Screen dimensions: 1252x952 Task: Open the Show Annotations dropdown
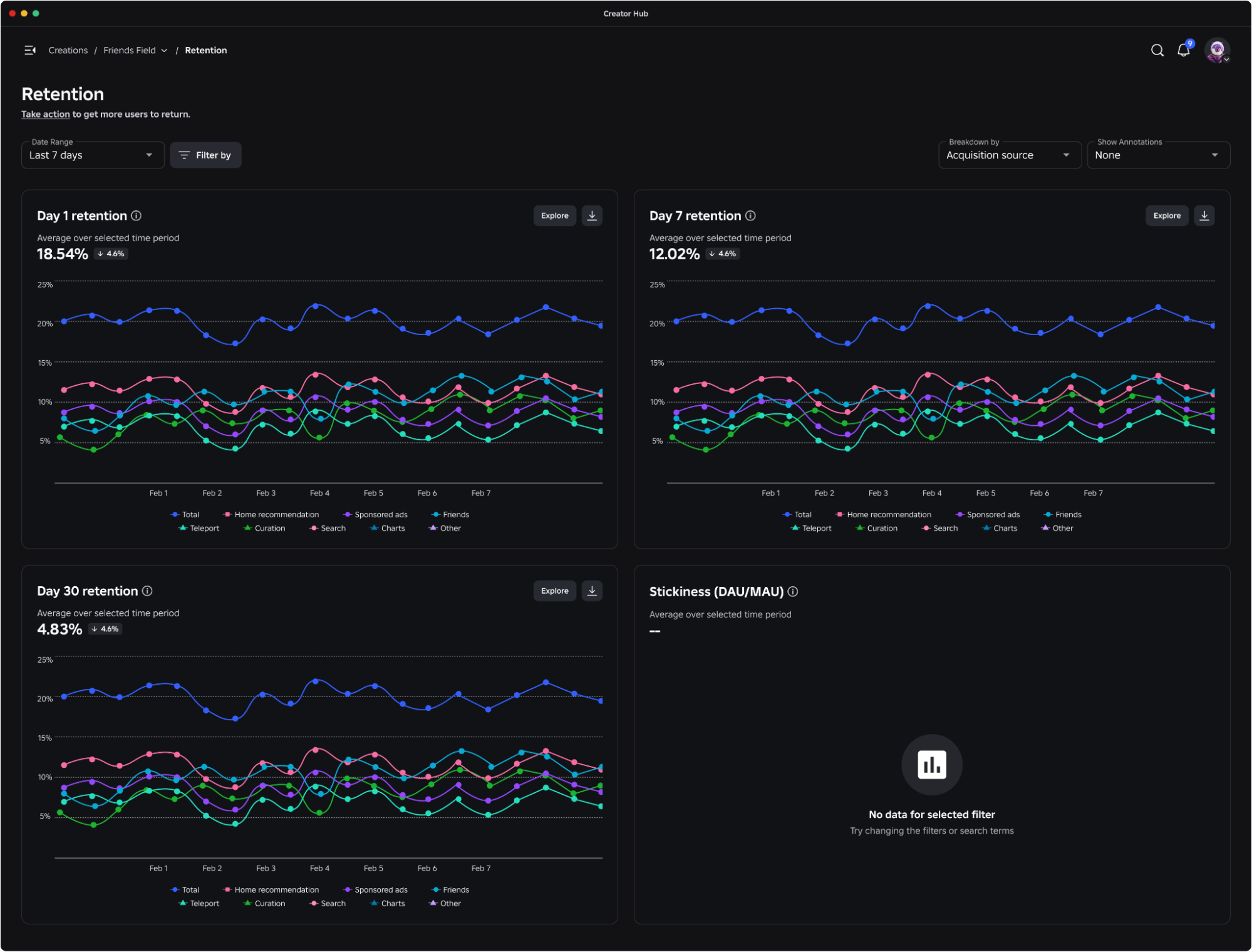point(1157,155)
